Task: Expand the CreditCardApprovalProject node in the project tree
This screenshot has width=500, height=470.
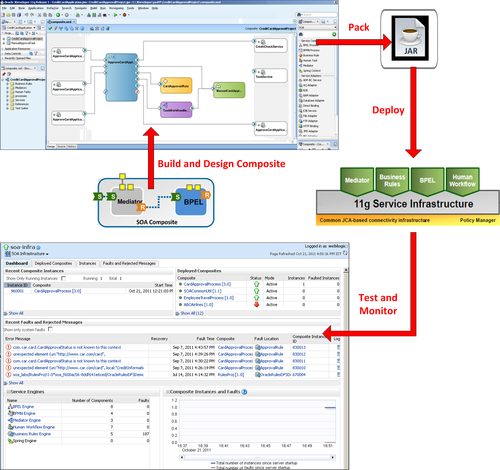Action: [4, 39]
